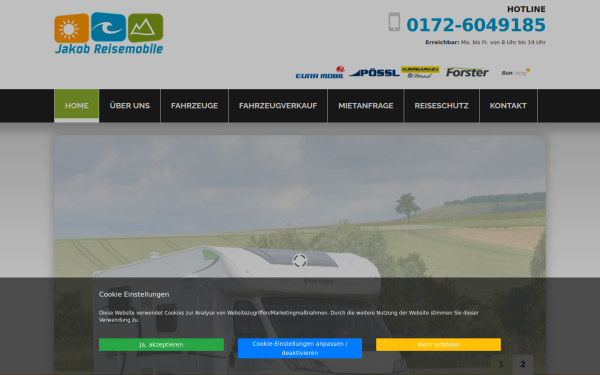Image resolution: width=600 pixels, height=375 pixels.
Task: Click the slider loading spinner
Action: tap(300, 261)
